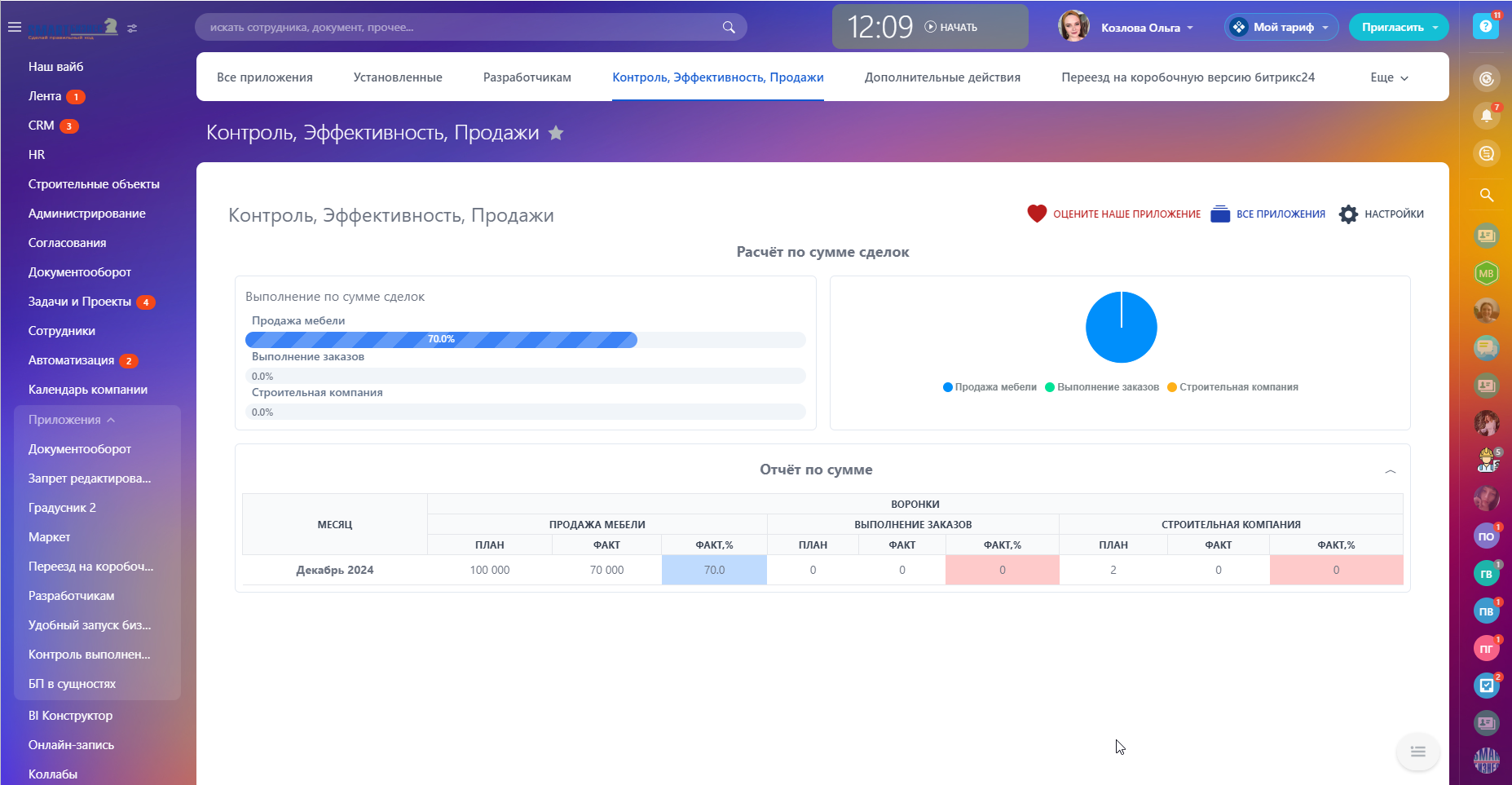Toggle Выполнение заказов legend item

click(x=1102, y=387)
